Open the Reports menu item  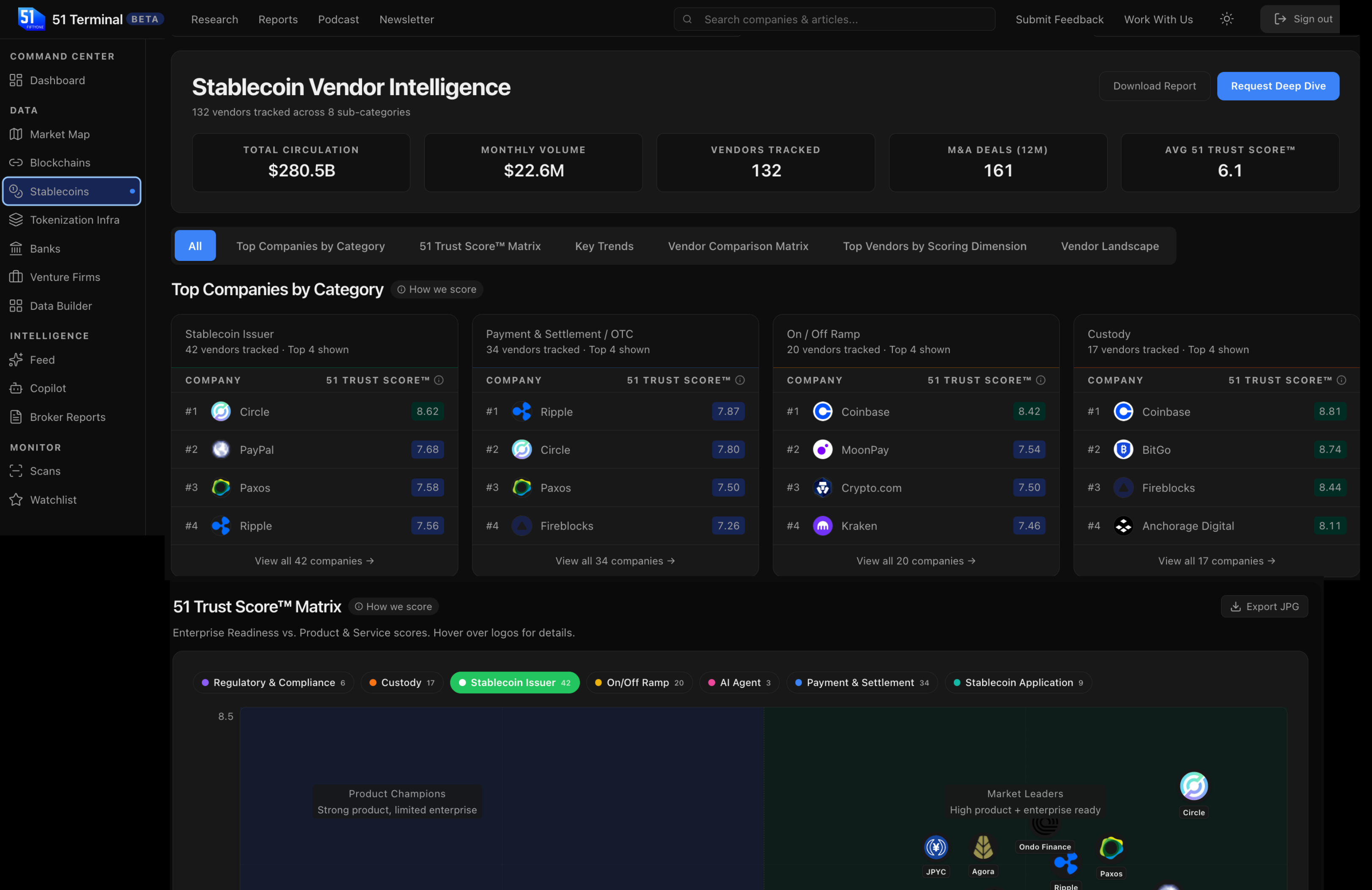pyautogui.click(x=278, y=19)
